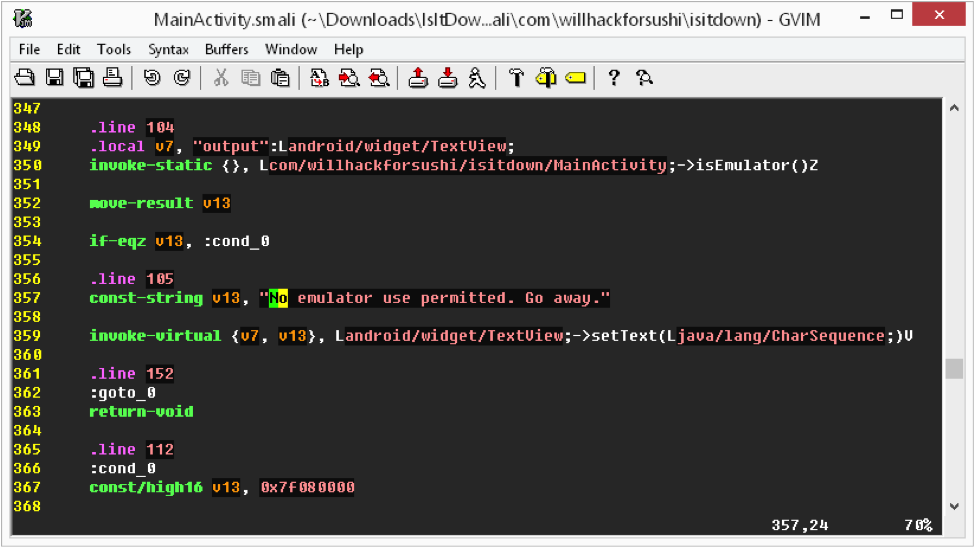Image resolution: width=975 pixels, height=548 pixels.
Task: Click the Save all files icon
Action: coord(83,78)
